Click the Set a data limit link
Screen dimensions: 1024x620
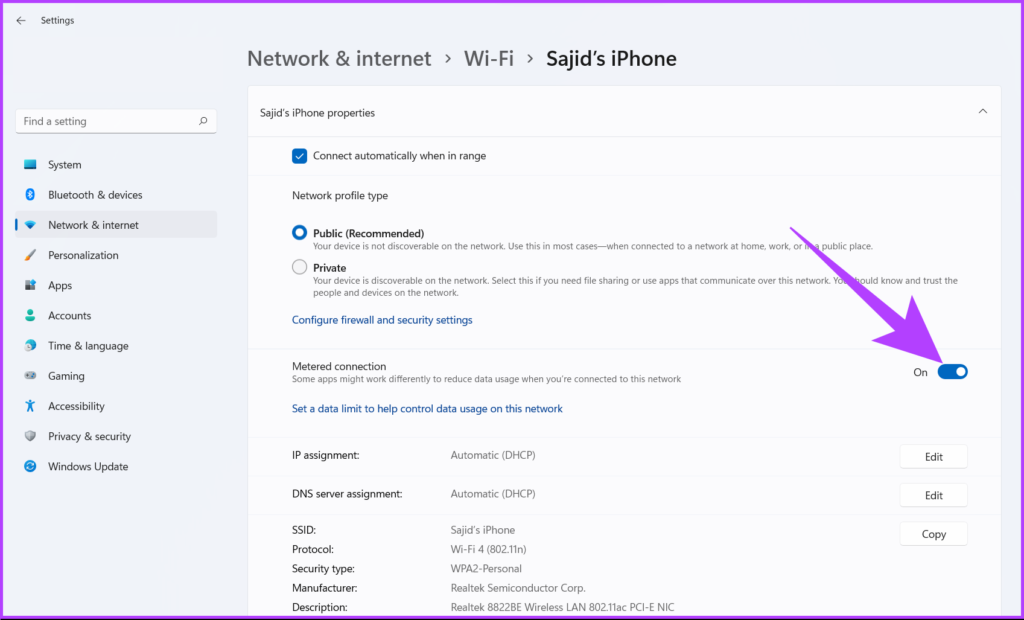pos(427,409)
